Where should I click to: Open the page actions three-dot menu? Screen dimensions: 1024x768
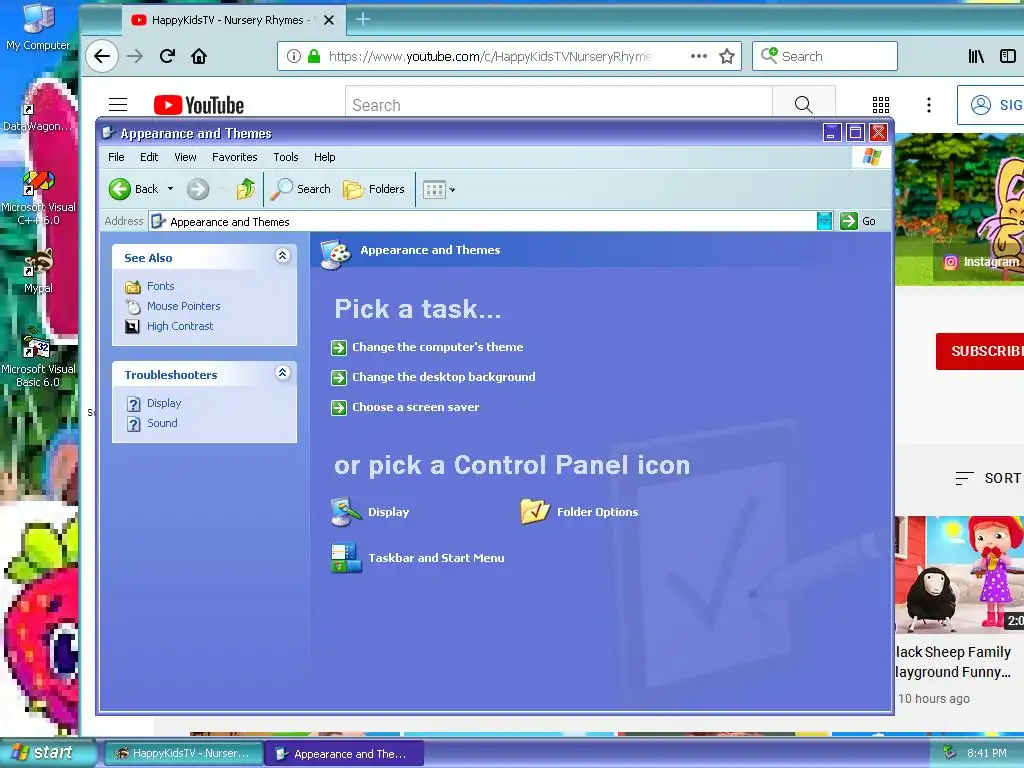[699, 56]
